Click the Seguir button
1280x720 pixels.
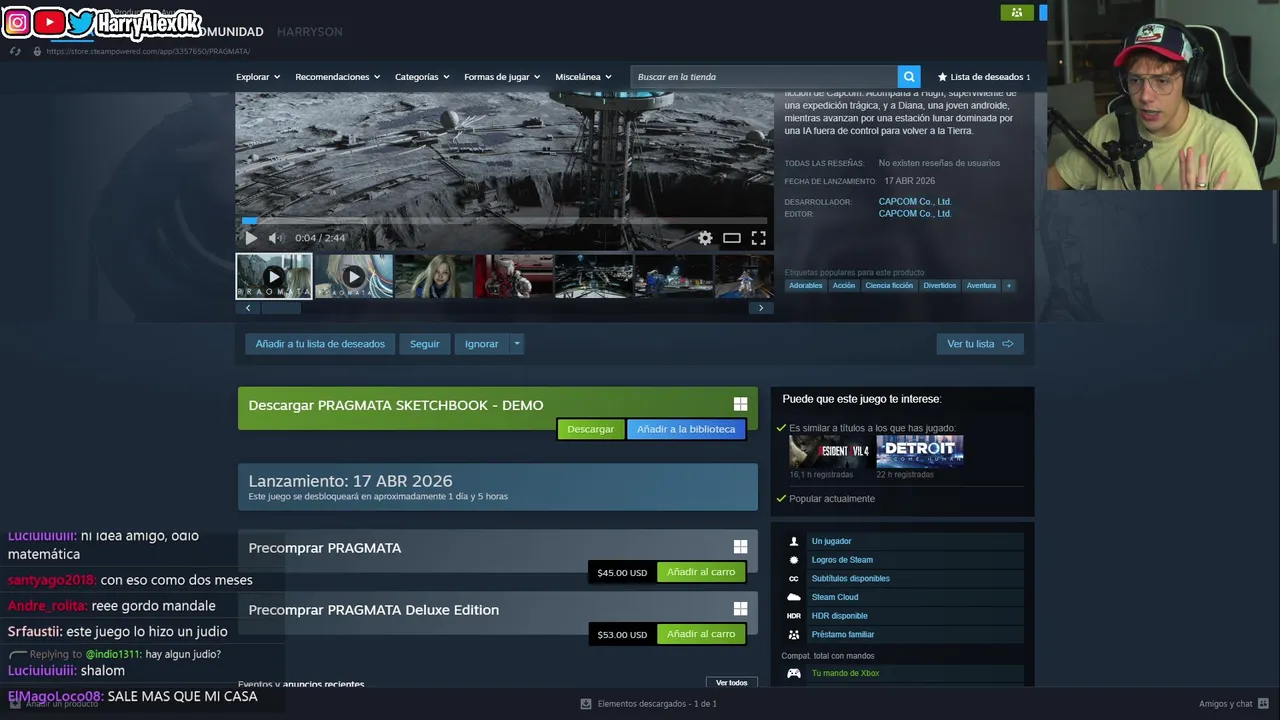[425, 344]
